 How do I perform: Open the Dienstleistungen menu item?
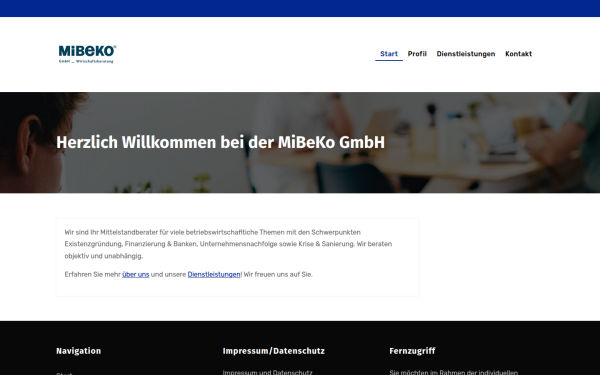[x=466, y=54]
